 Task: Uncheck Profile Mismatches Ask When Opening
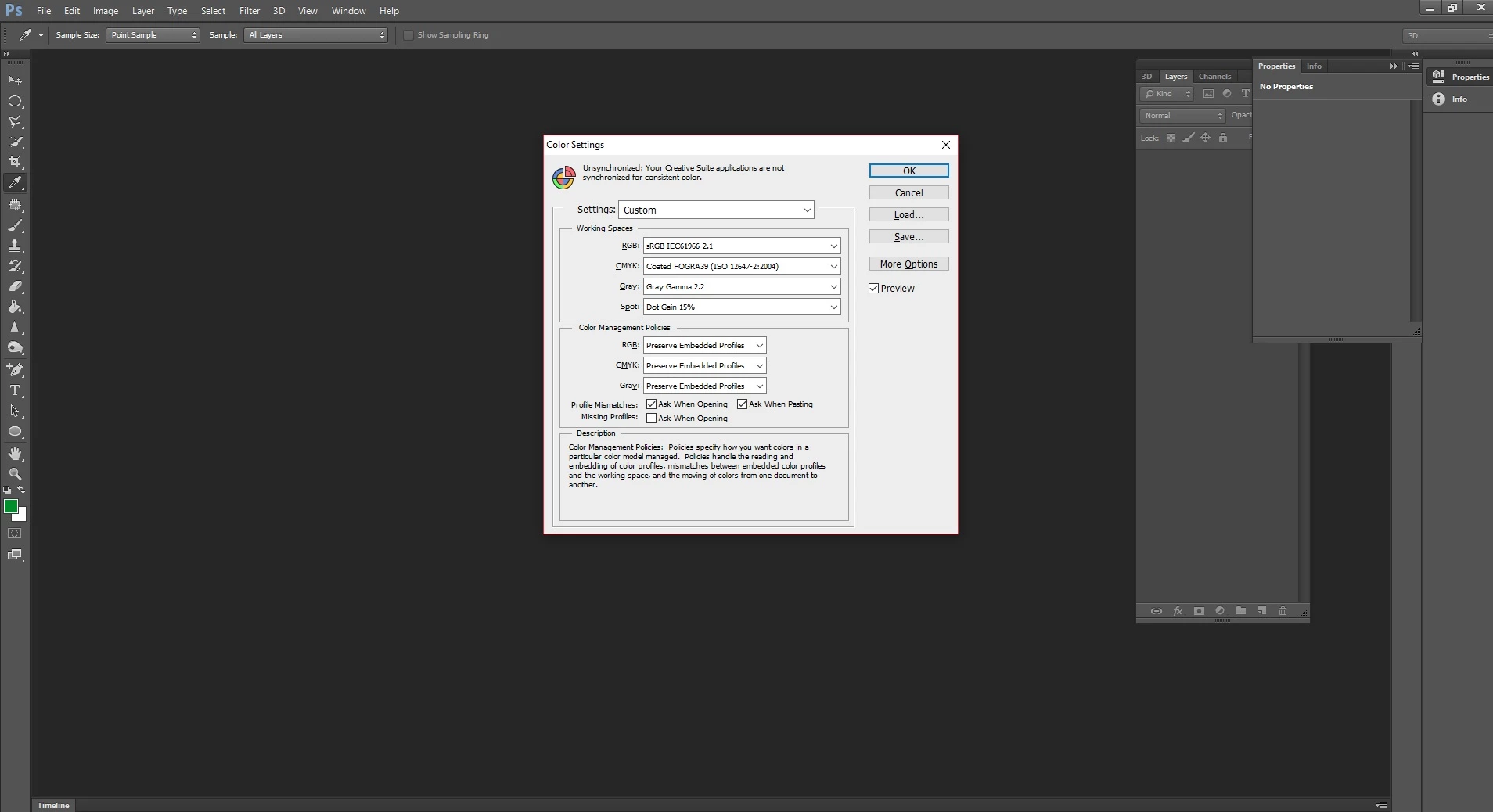click(651, 404)
